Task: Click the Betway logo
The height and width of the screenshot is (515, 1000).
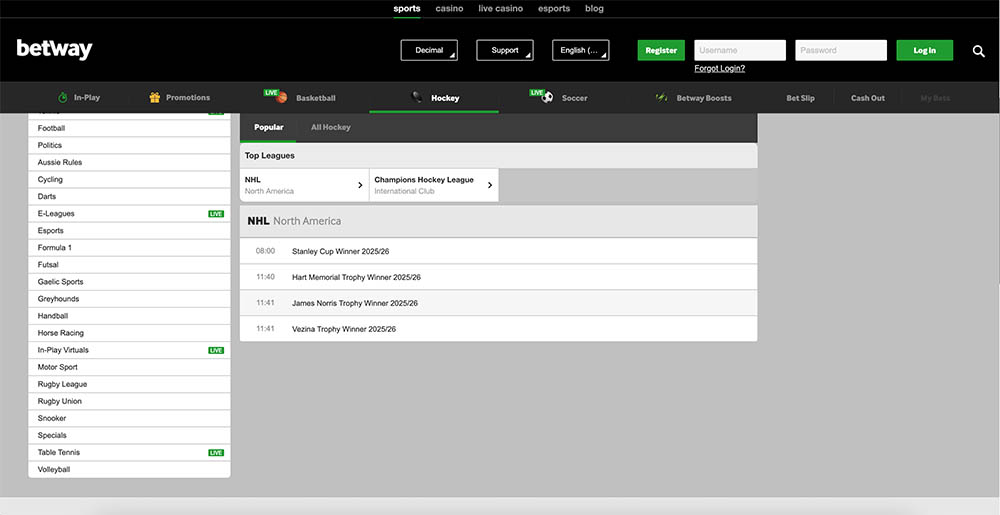Action: [x=55, y=50]
